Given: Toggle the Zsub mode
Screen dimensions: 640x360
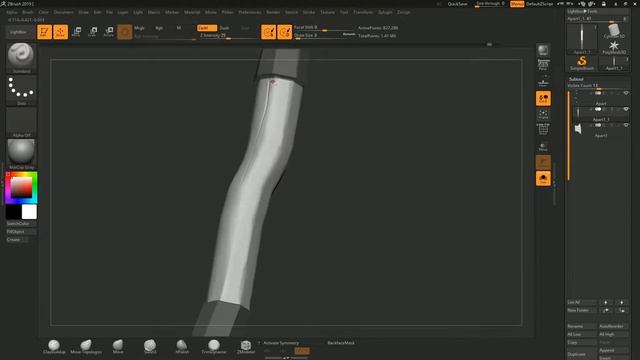Looking at the screenshot, I should pyautogui.click(x=224, y=28).
